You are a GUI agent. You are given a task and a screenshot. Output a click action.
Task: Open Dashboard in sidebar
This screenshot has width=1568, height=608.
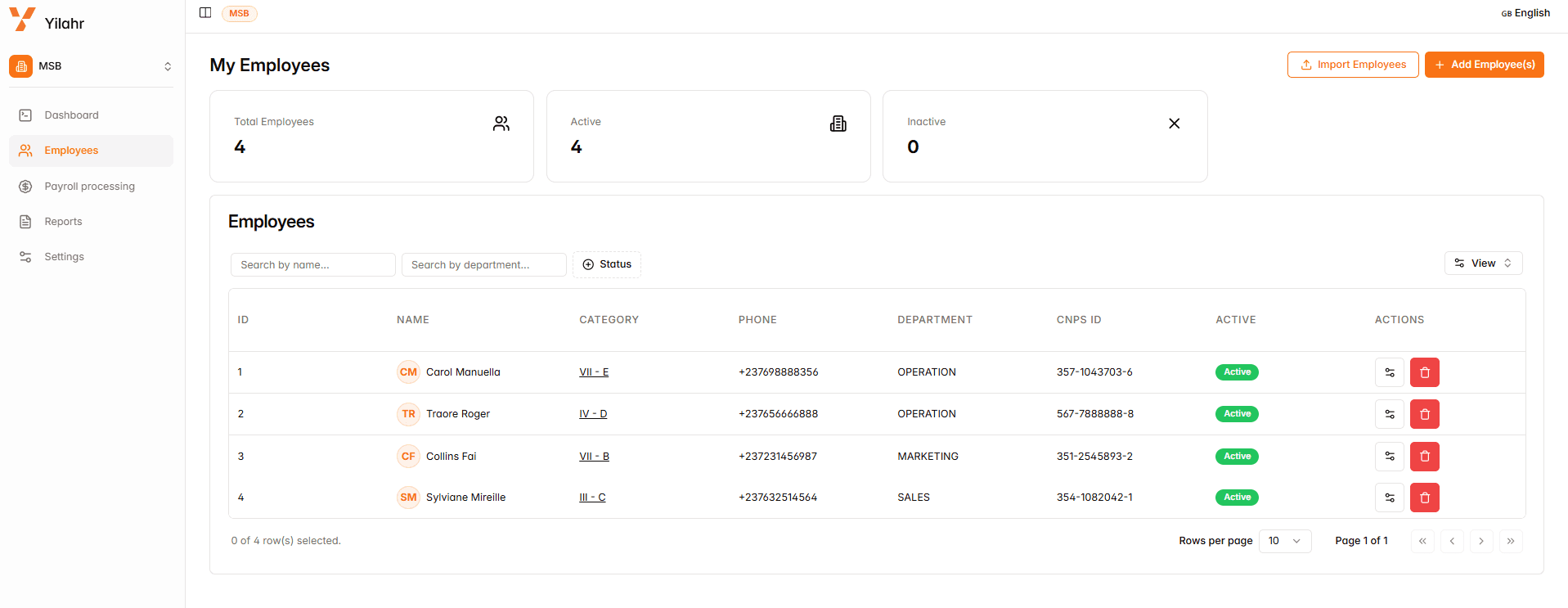(x=91, y=115)
